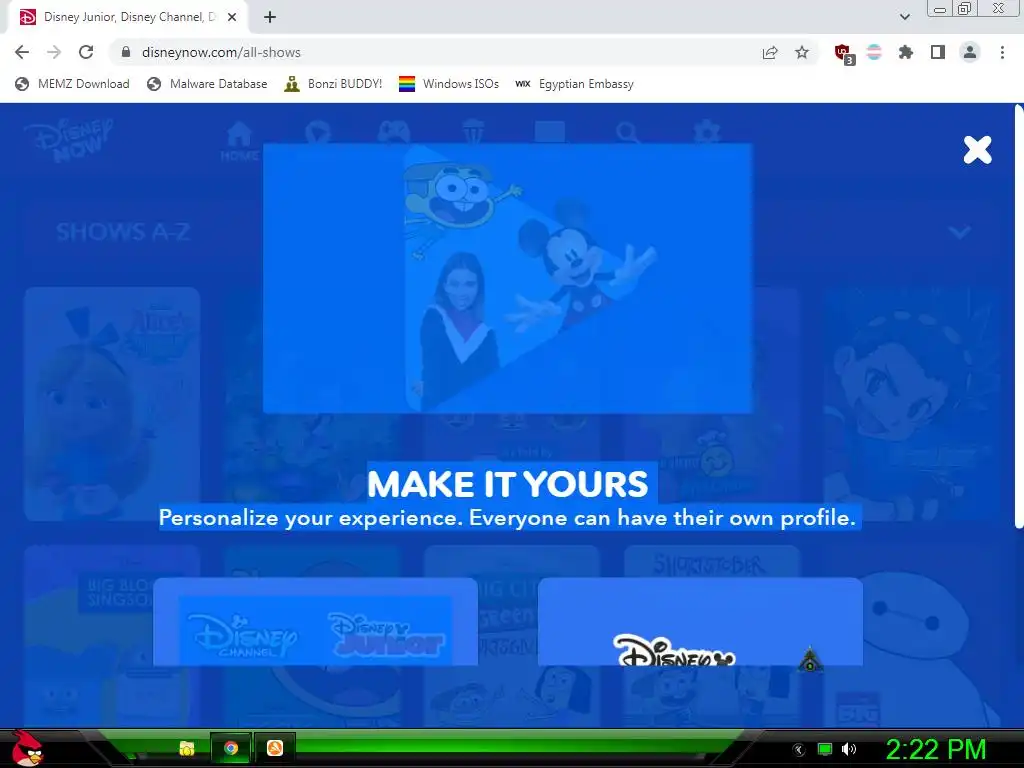The width and height of the screenshot is (1024, 768).
Task: Click the green monitor tray icon
Action: click(825, 749)
